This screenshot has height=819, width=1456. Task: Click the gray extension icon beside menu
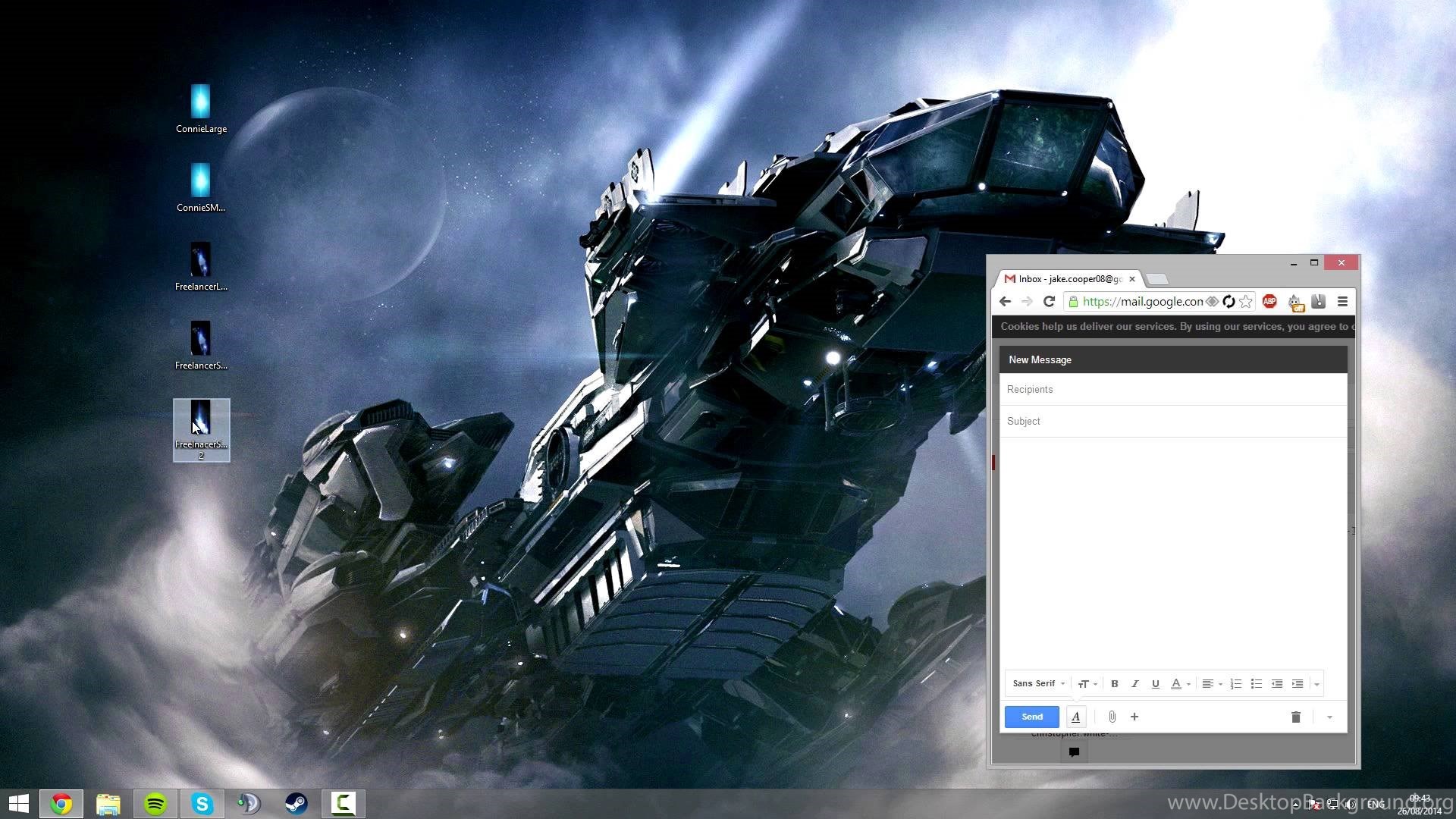click(x=1318, y=301)
